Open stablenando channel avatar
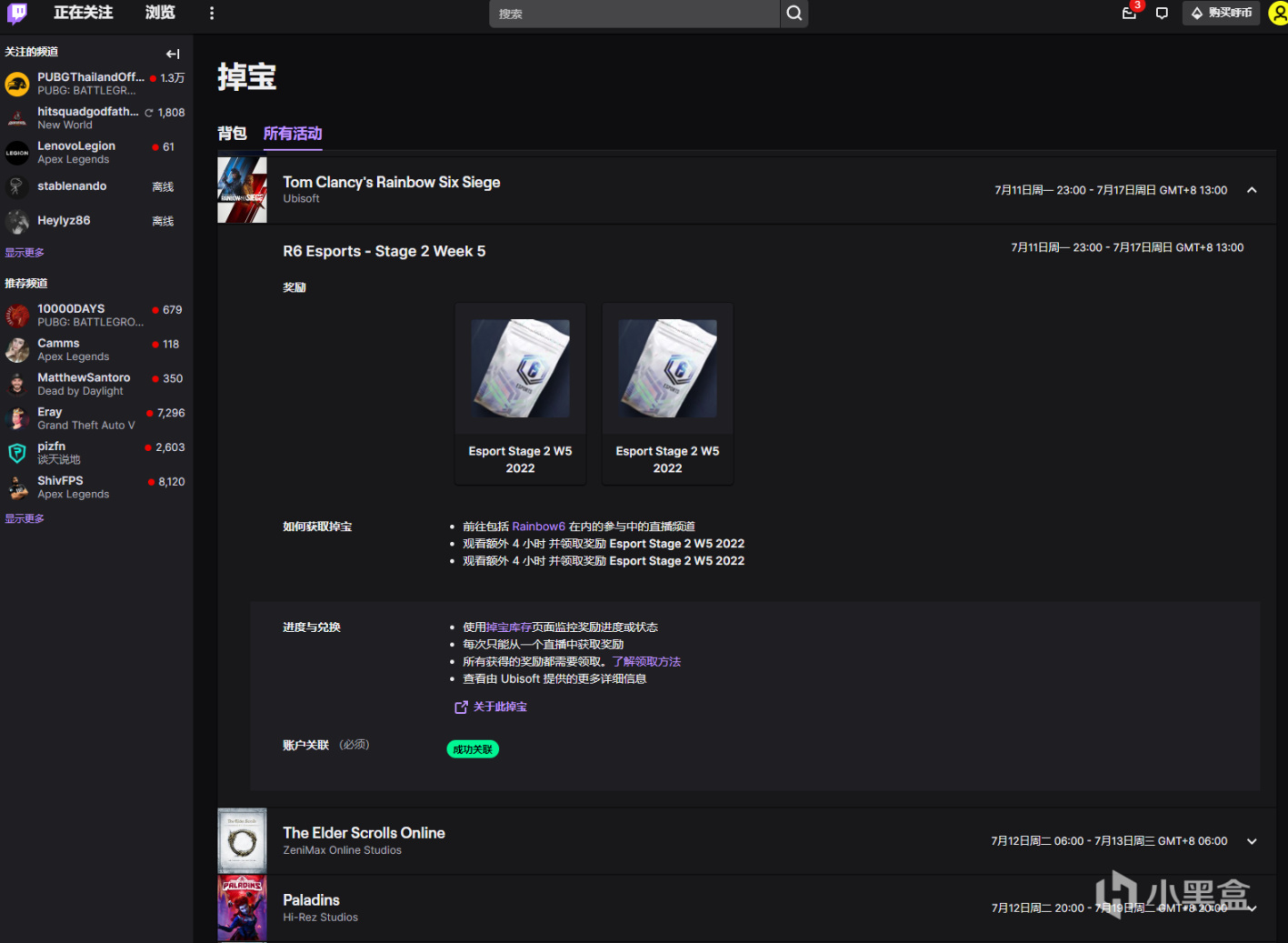 point(17,186)
